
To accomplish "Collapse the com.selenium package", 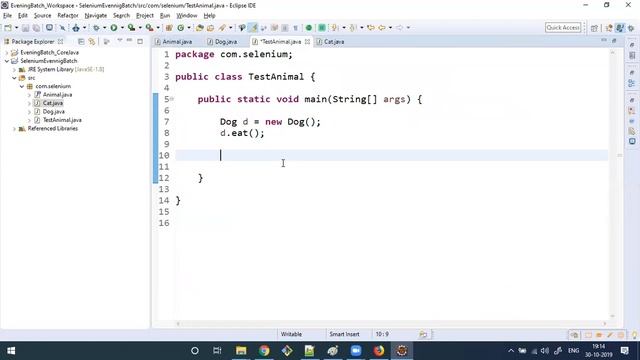I will click(22, 87).
